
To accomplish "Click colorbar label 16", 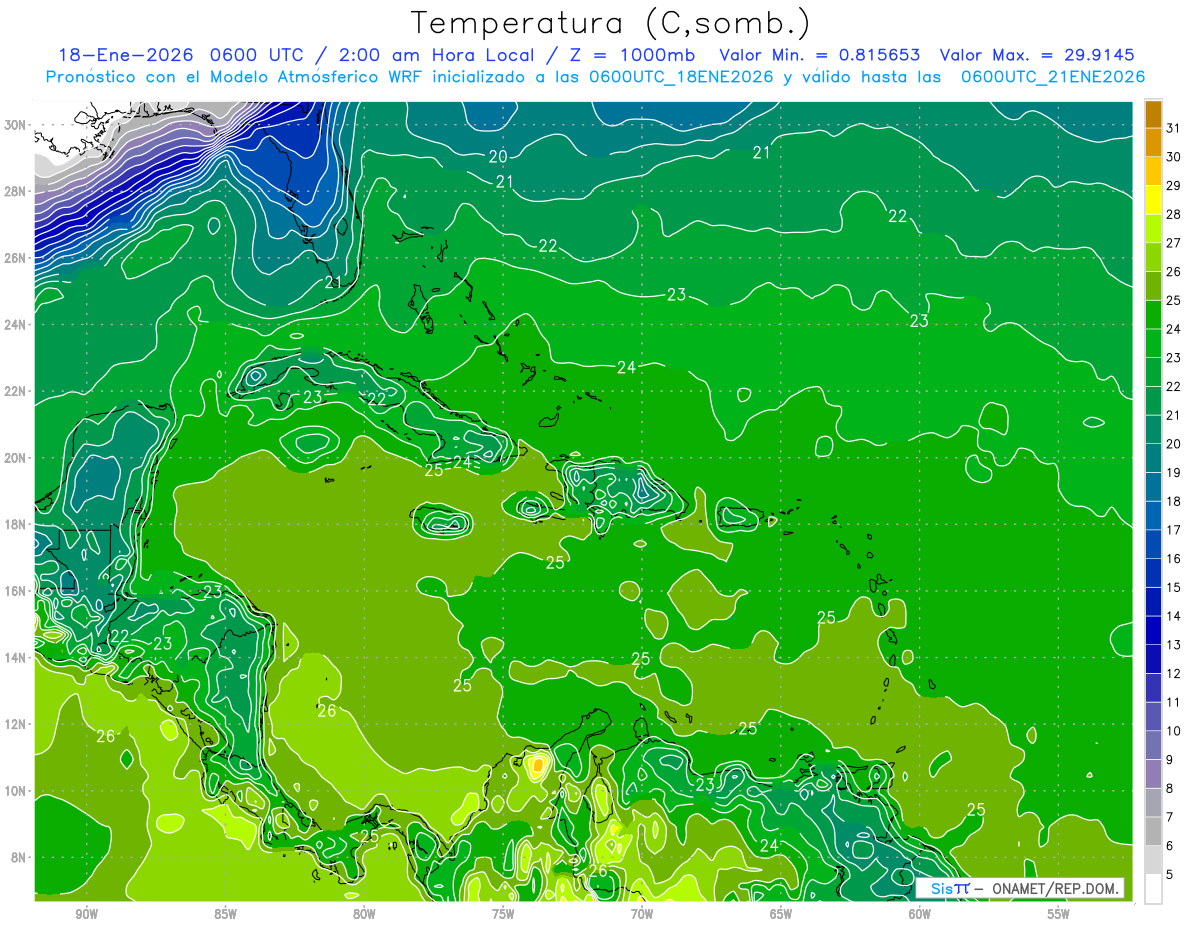I will [1174, 558].
